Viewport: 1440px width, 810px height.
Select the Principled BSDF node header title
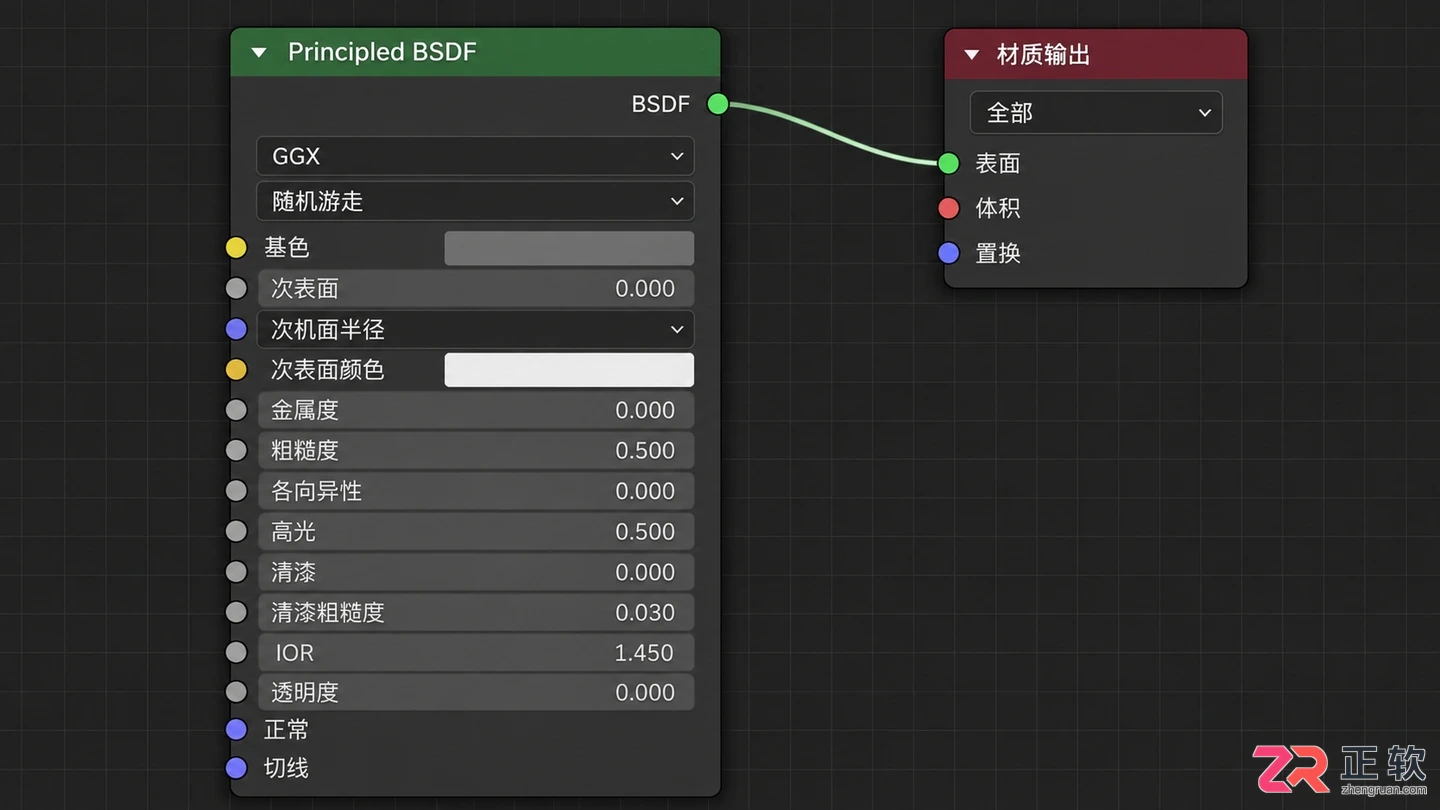point(382,52)
